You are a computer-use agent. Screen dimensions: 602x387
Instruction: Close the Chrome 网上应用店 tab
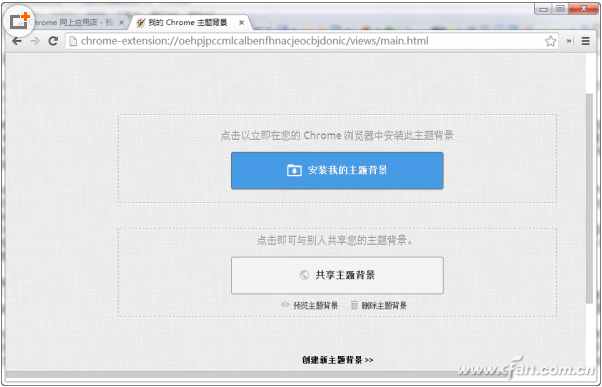click(121, 23)
